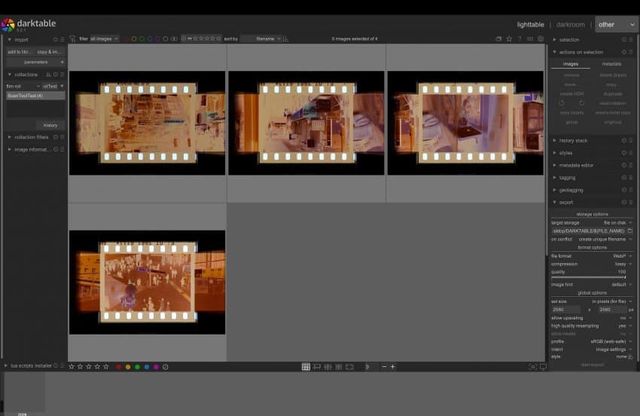Switch to the darkroom view
This screenshot has width=640, height=416.
(570, 24)
